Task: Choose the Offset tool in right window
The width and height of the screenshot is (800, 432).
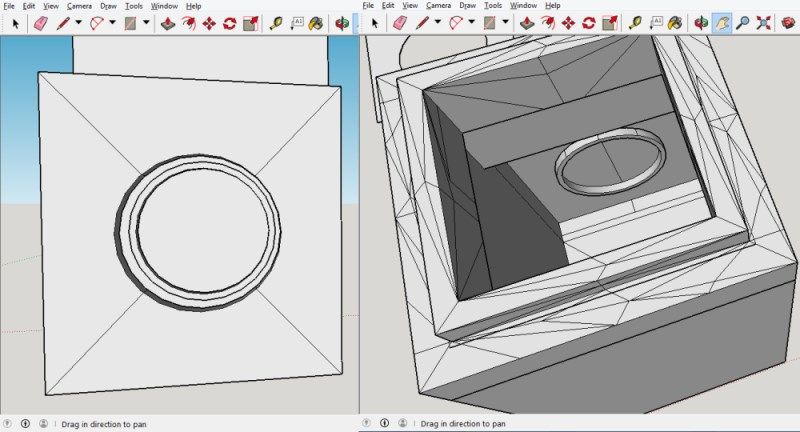Action: 548,23
